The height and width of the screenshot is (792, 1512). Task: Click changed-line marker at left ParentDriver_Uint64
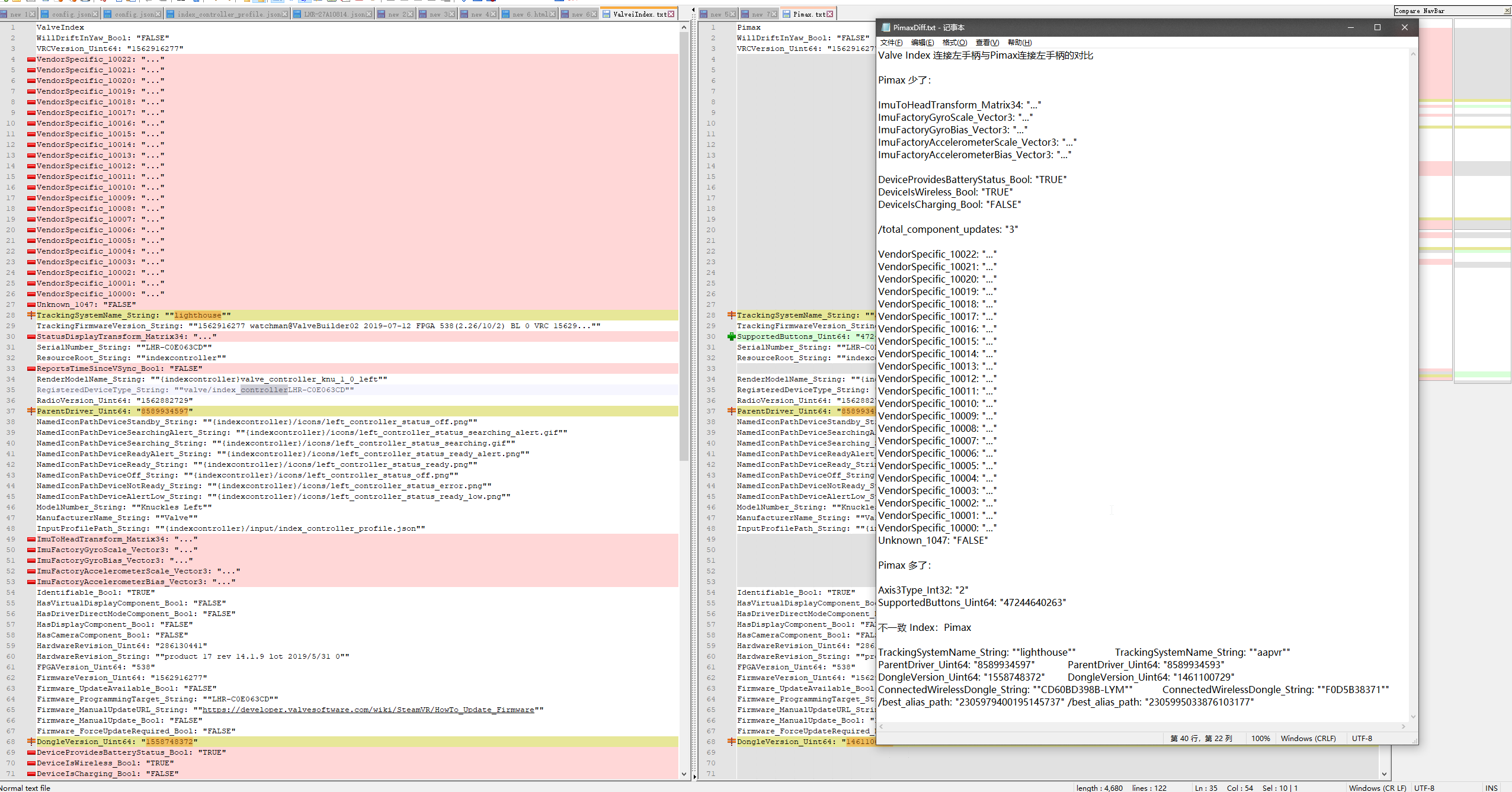[31, 411]
